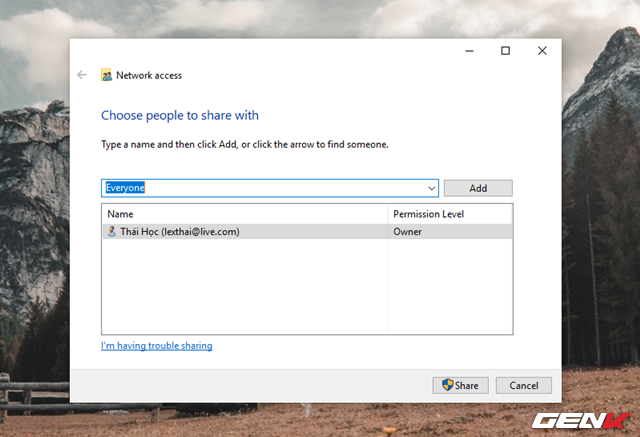The width and height of the screenshot is (640, 437).
Task: Close the Network access dialog
Action: point(542,50)
